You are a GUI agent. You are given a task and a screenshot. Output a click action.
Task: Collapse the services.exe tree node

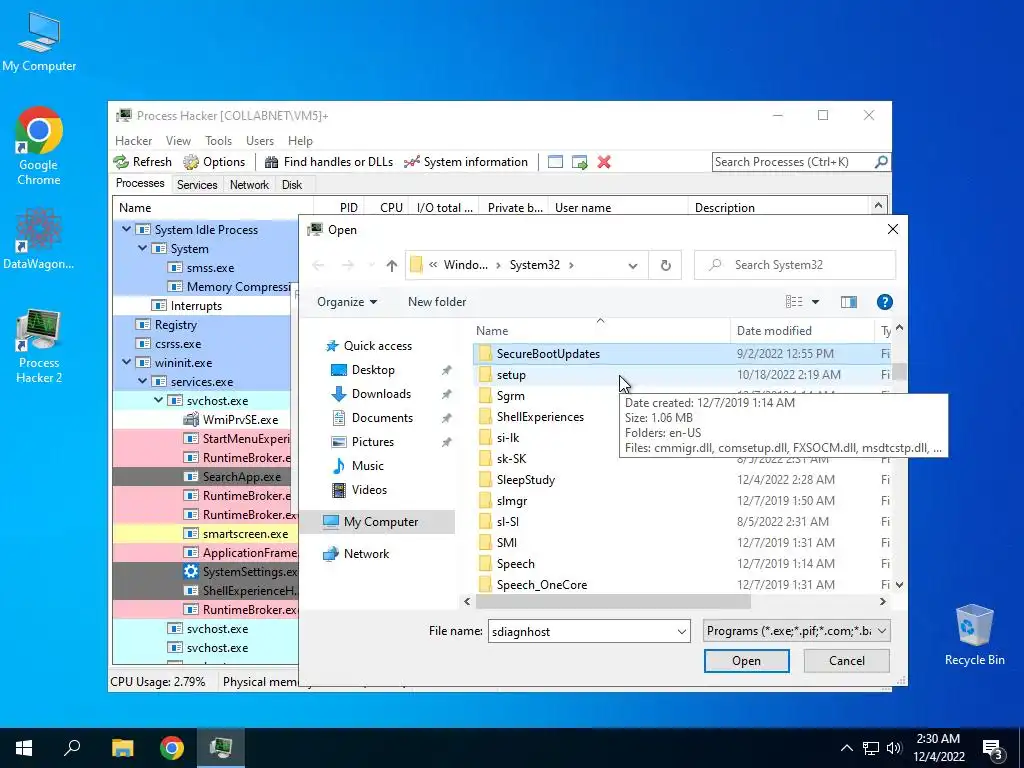click(x=142, y=381)
